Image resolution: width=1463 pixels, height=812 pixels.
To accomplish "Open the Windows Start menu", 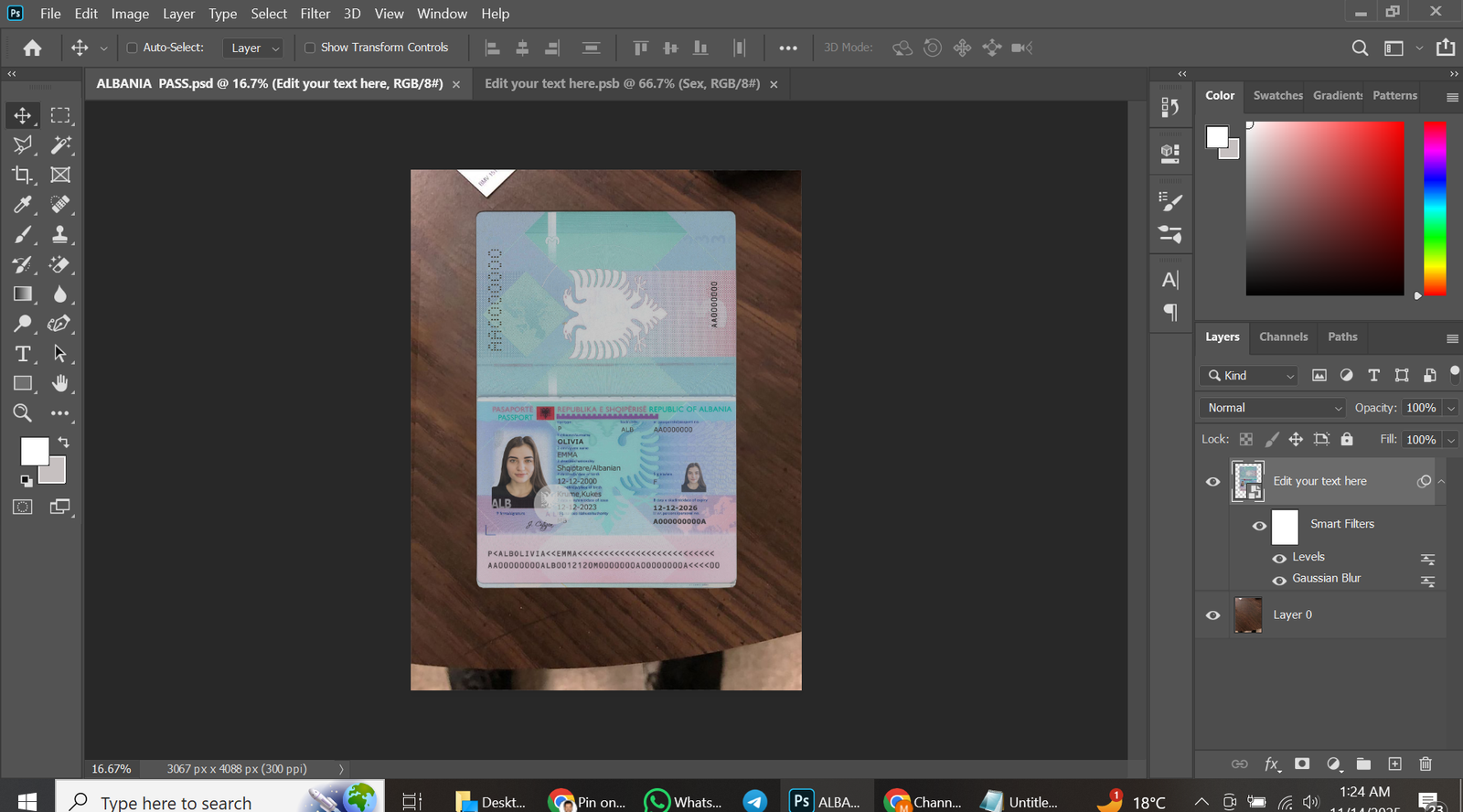I will tap(27, 801).
